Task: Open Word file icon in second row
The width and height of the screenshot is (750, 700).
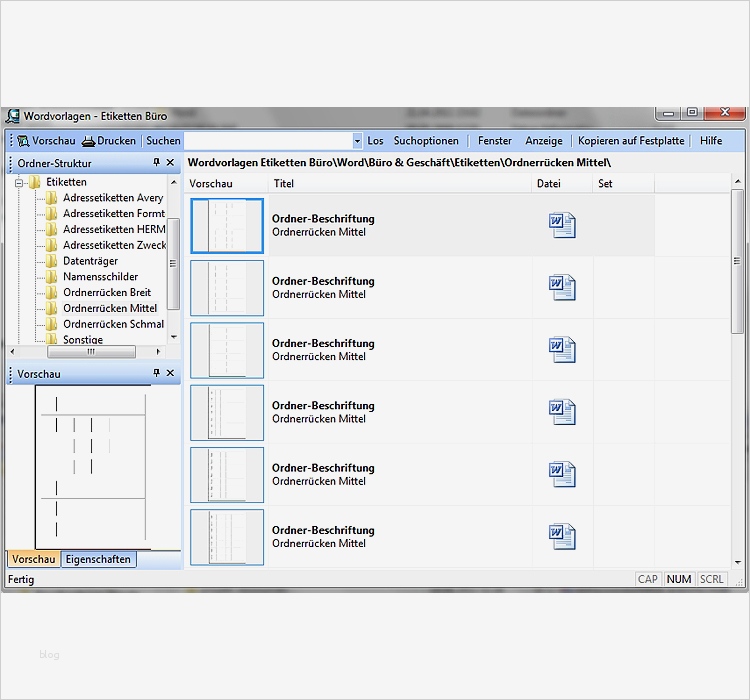Action: [562, 288]
